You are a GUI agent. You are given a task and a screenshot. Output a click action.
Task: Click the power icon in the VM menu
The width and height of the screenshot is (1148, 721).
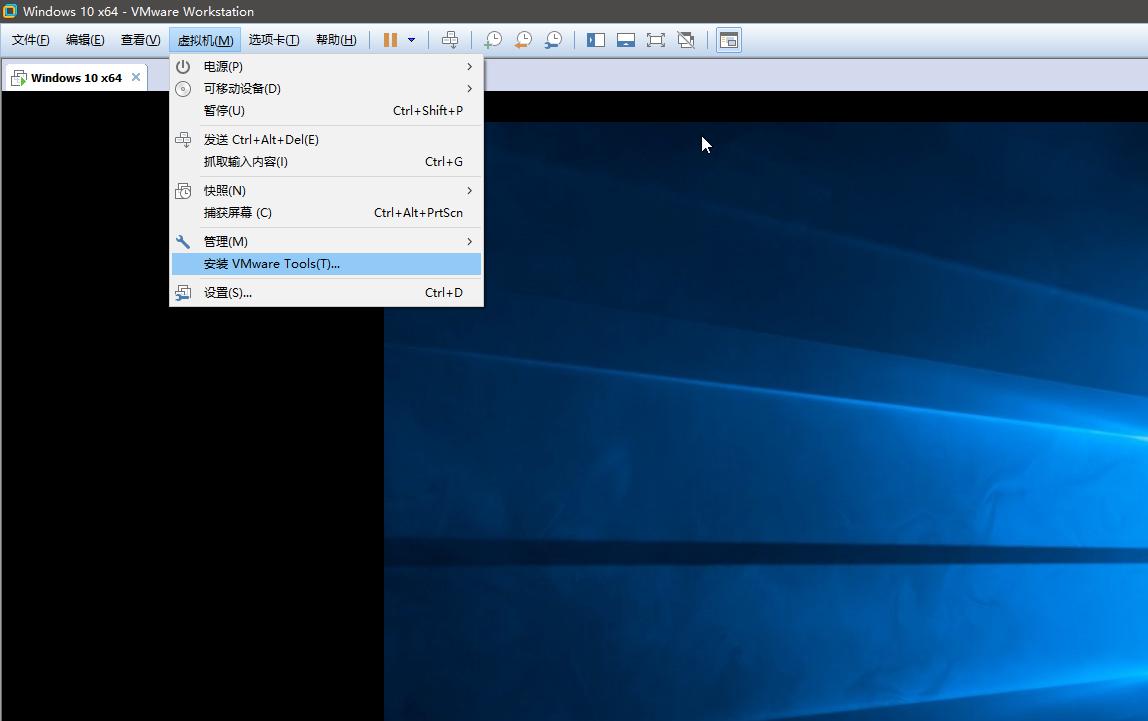[183, 67]
